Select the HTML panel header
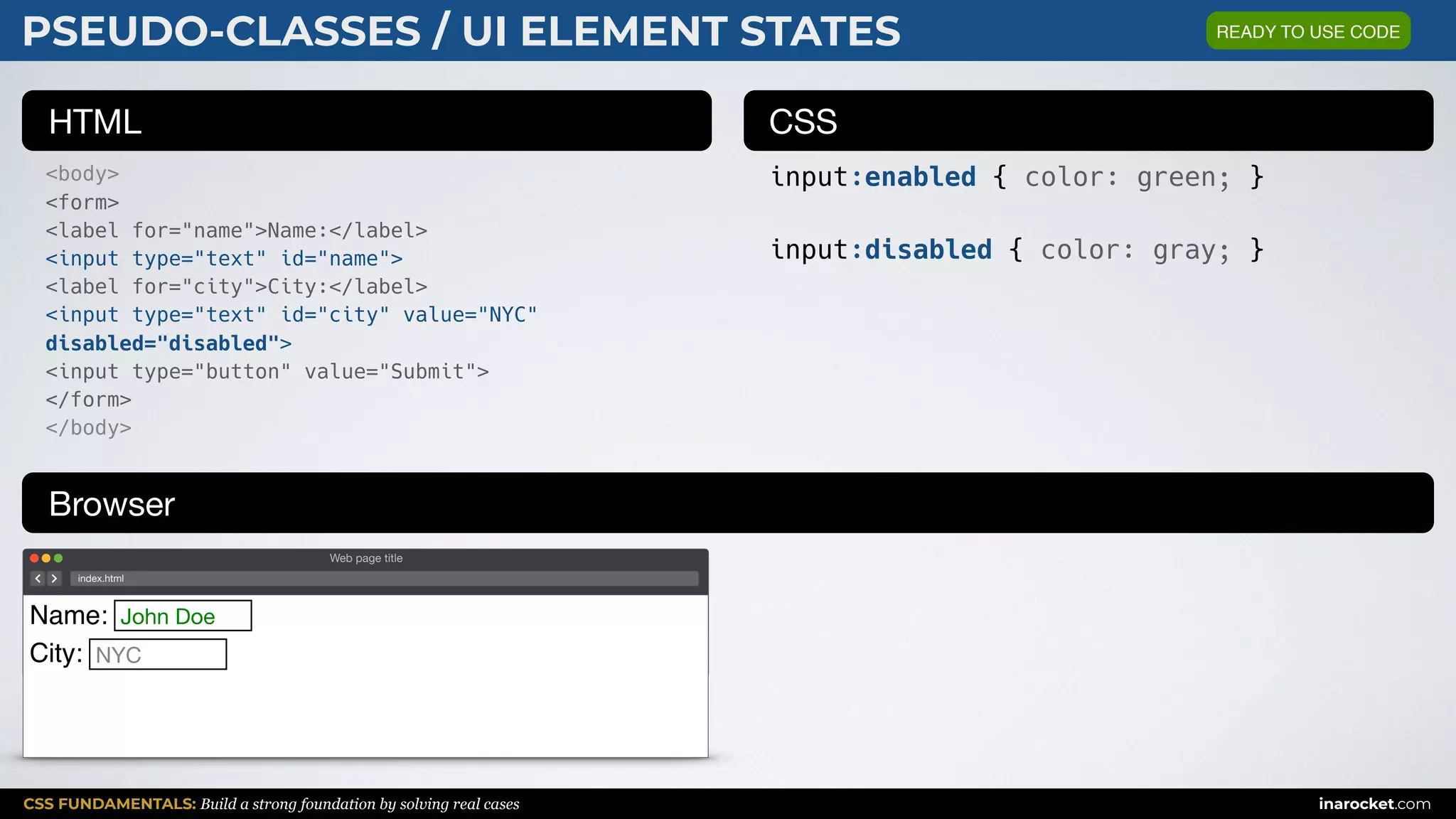Image resolution: width=1456 pixels, height=819 pixels. click(x=366, y=121)
